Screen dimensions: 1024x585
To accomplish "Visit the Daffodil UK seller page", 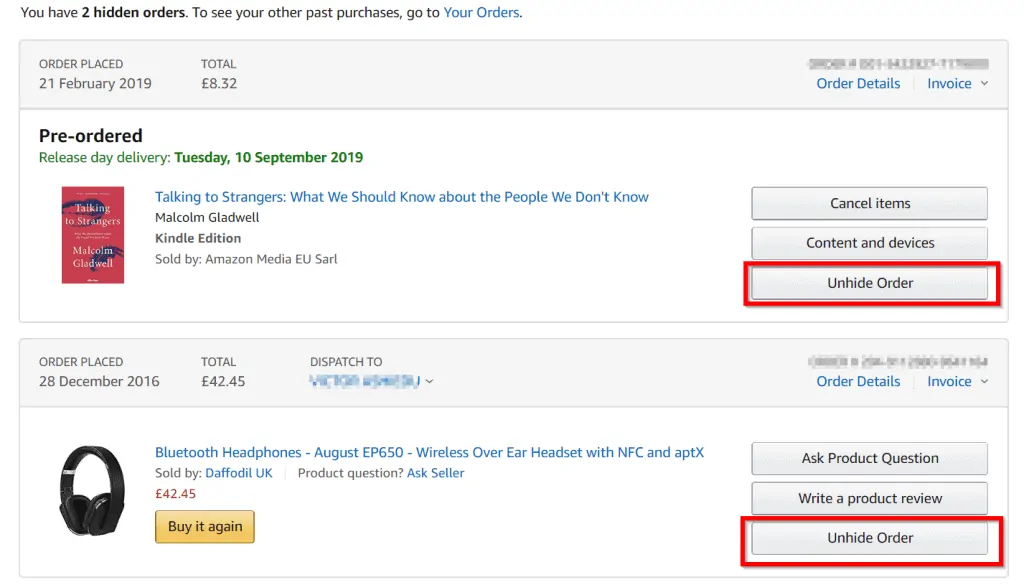I will (239, 473).
